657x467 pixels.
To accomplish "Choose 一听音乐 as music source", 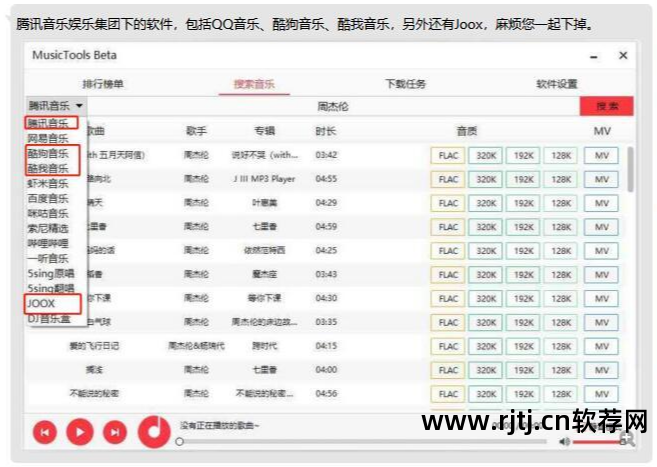I will (x=48, y=258).
